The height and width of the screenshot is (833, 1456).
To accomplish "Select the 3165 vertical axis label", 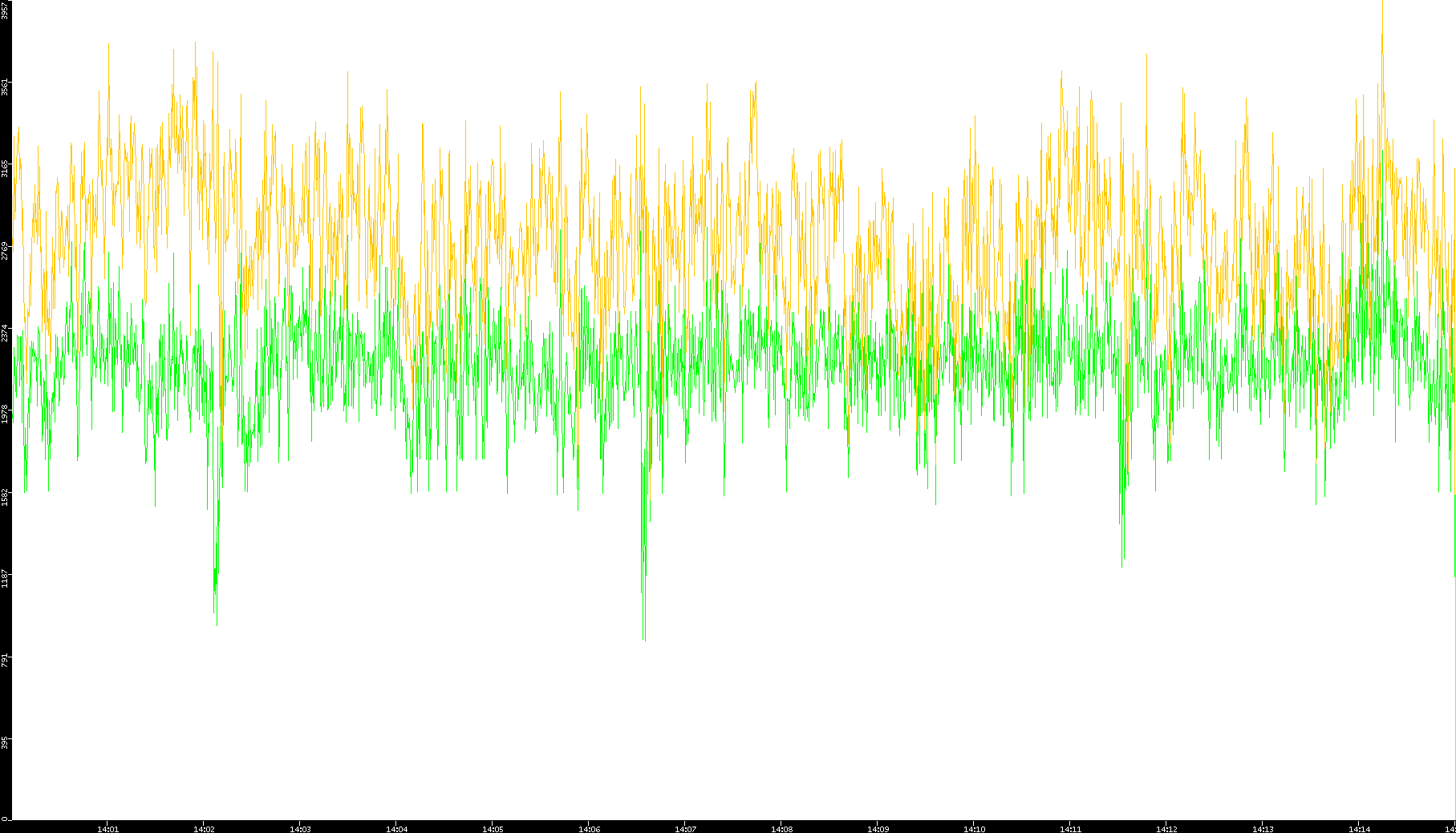I will pos(5,169).
